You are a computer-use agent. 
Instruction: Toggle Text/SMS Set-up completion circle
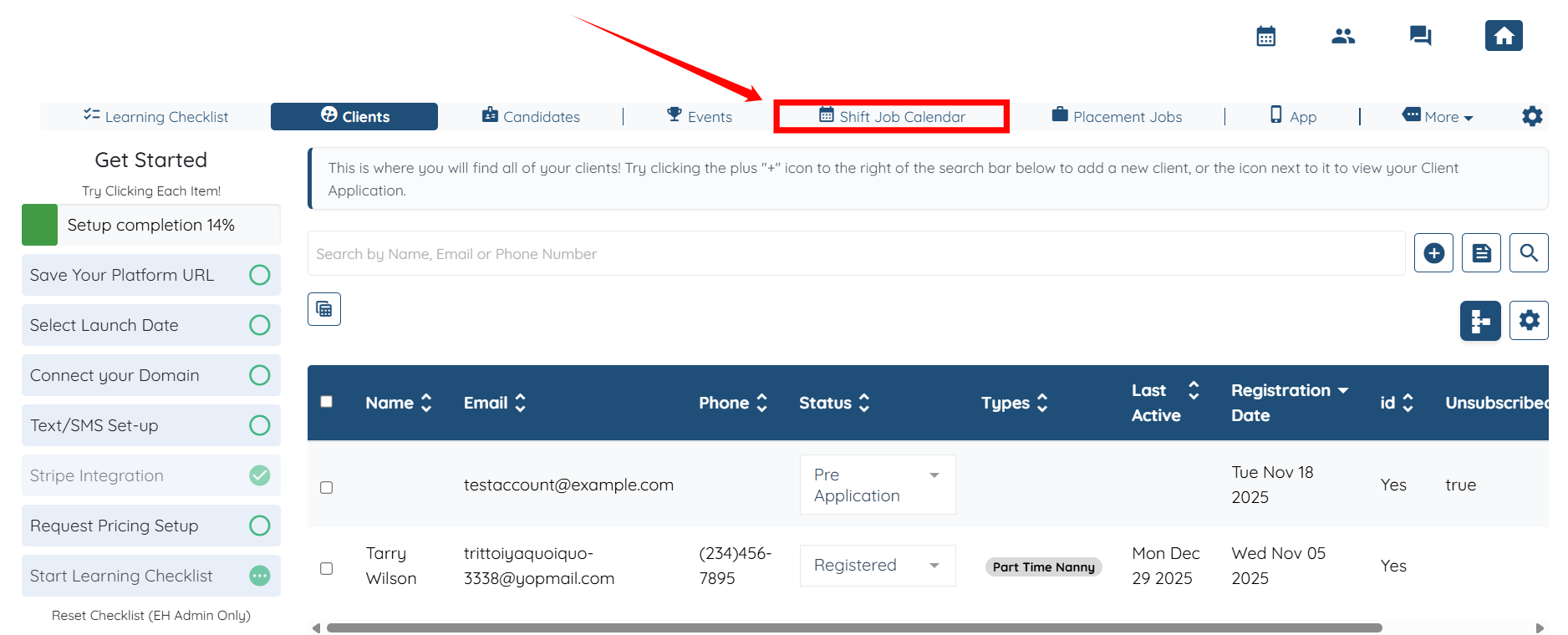260,425
